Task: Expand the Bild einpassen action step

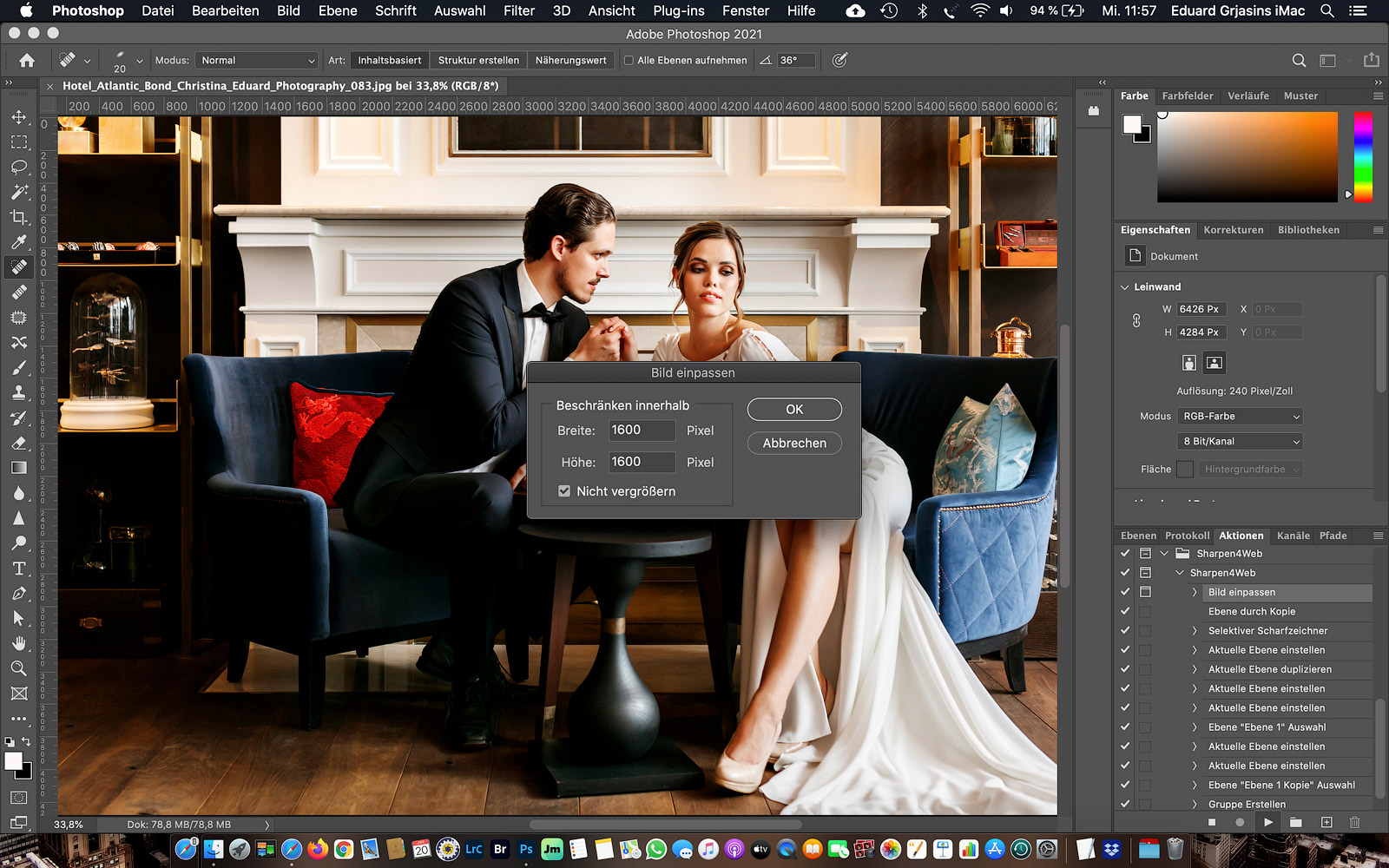Action: 1195,592
